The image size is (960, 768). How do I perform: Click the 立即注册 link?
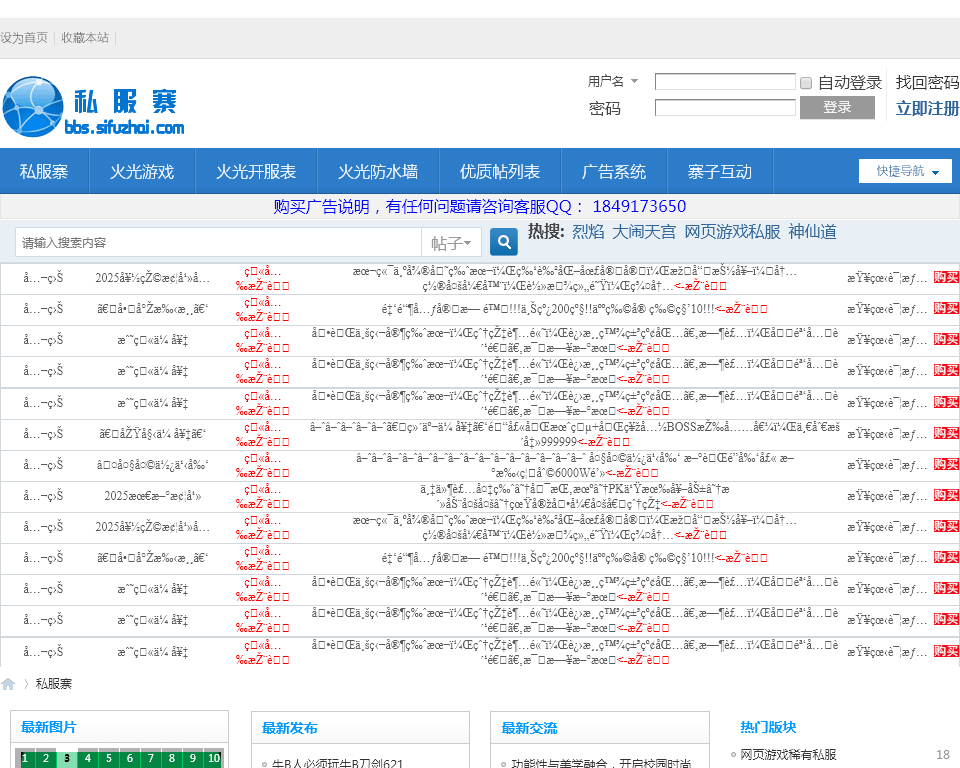coord(927,108)
